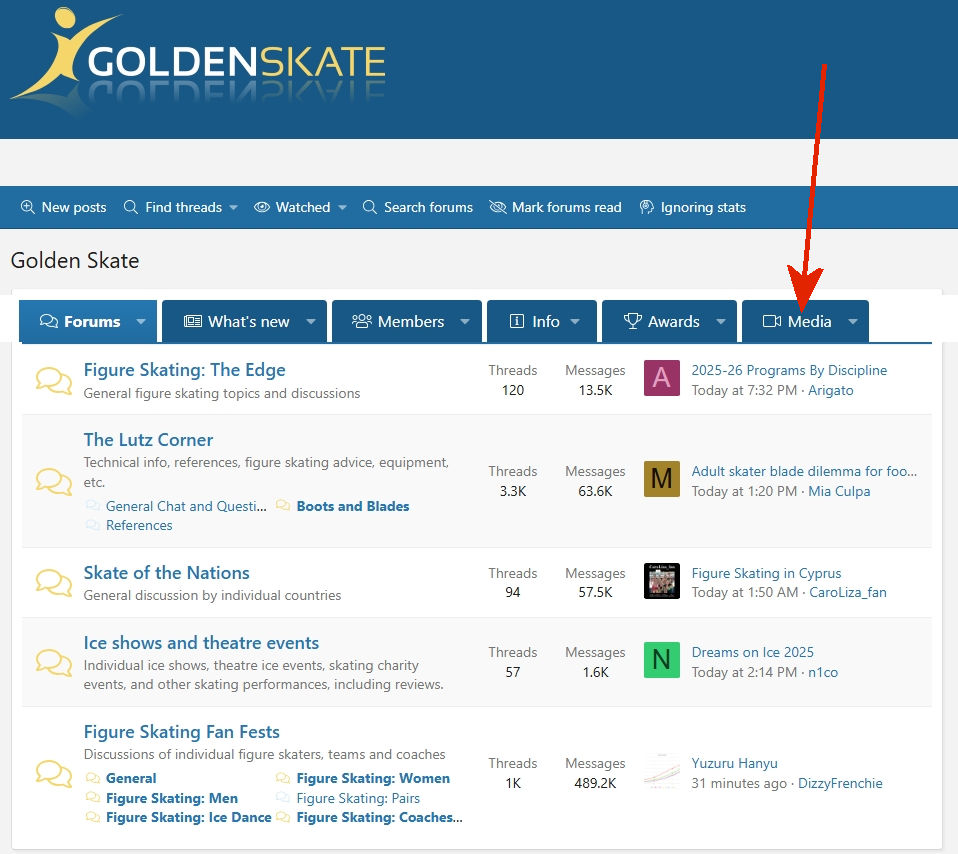Click the Search forums magnifier icon
Screen dimensions: 958x854
[x=370, y=207]
